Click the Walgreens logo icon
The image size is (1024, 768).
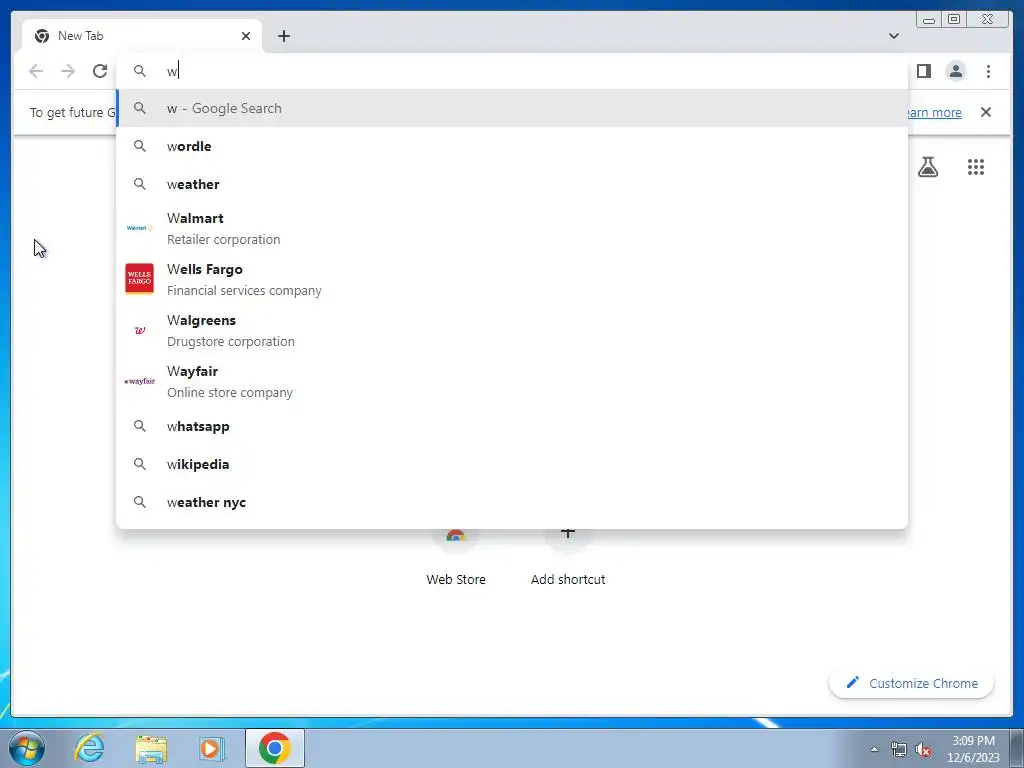(140, 330)
